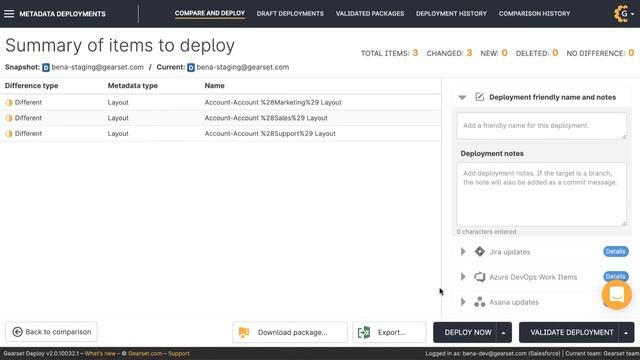Click the Export button
640x360 pixels.
[389, 332]
